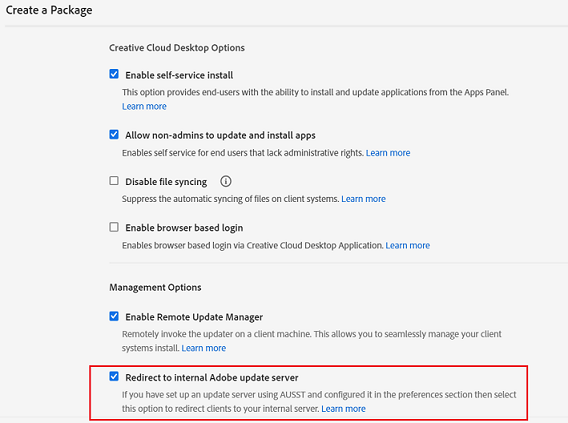Viewport: 568px width, 423px height.
Task: Click the 'Enable Remote Update Manager' label text
Action: 194,317
